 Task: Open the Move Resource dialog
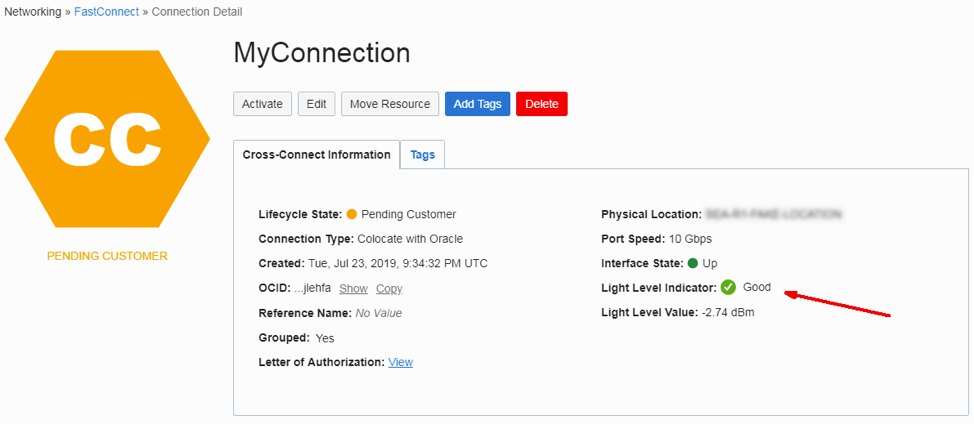click(390, 104)
